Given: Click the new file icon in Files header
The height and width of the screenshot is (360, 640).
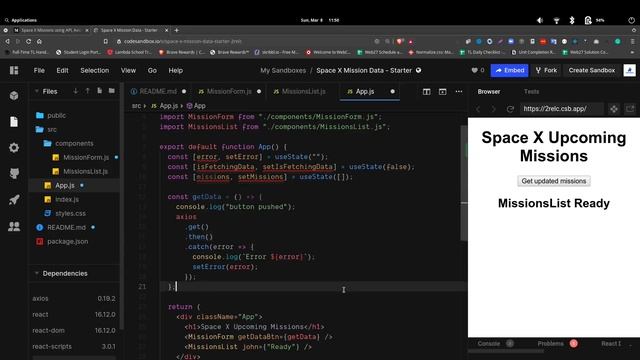Looking at the screenshot, I should [100, 91].
